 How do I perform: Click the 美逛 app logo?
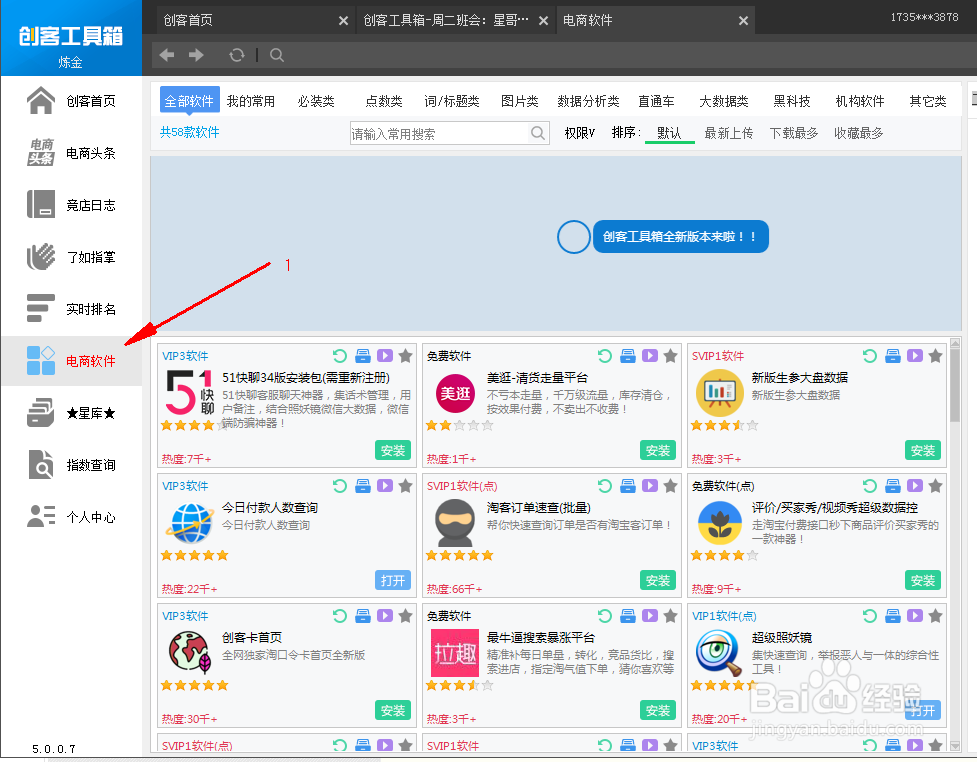click(455, 393)
